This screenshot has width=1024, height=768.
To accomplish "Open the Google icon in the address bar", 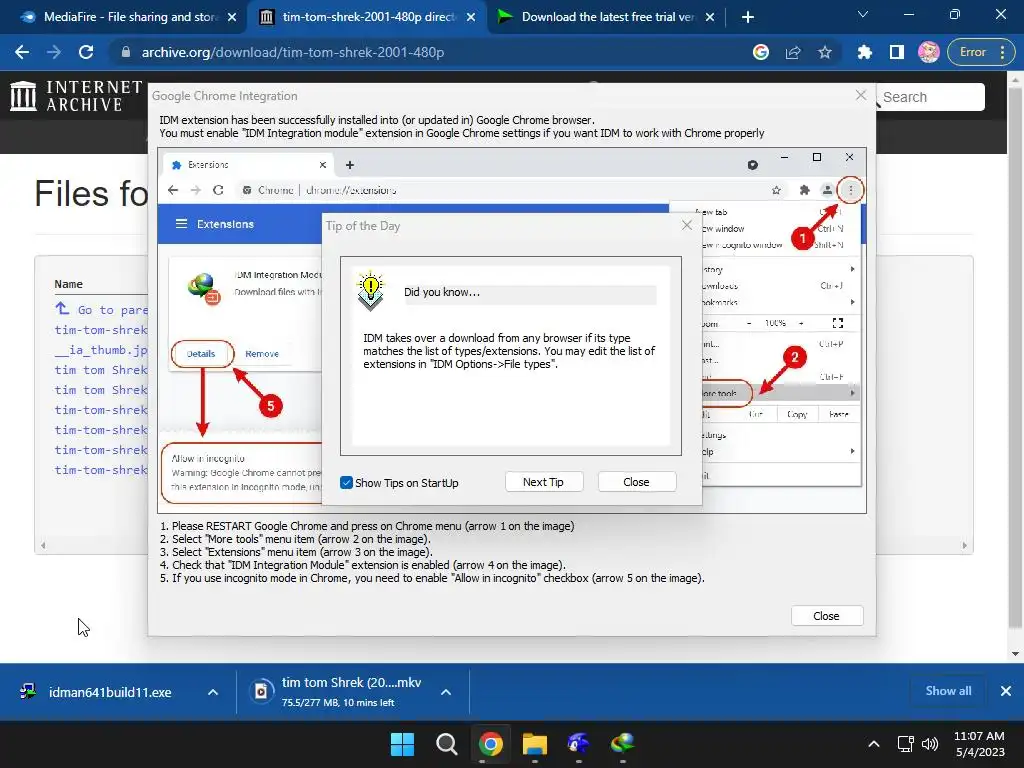I will [x=761, y=52].
